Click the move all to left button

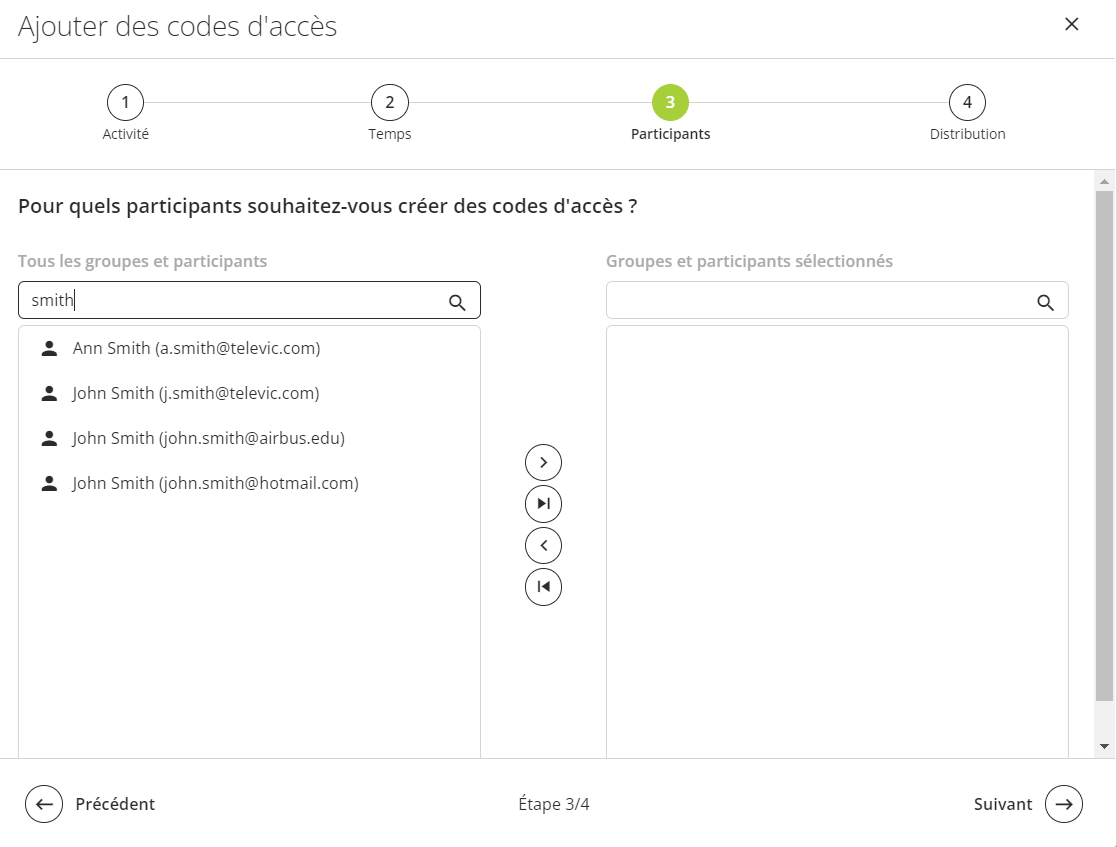click(544, 587)
